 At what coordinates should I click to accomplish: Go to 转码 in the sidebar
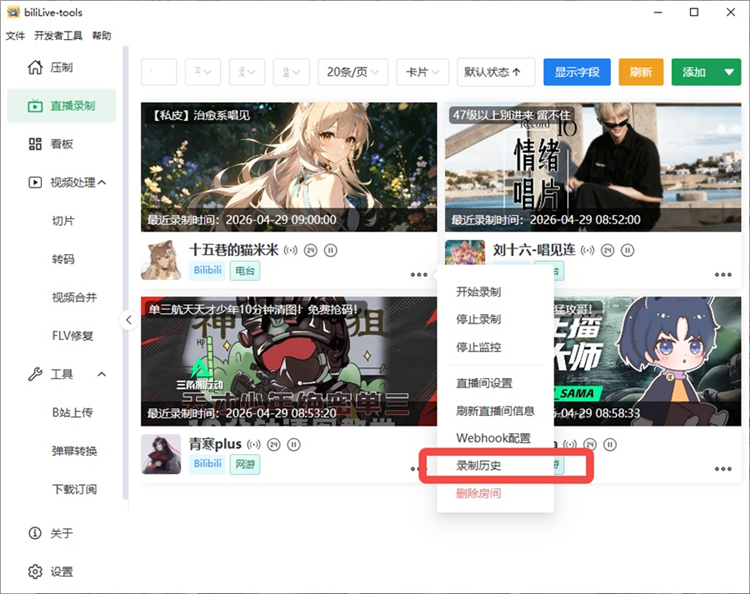[63, 259]
